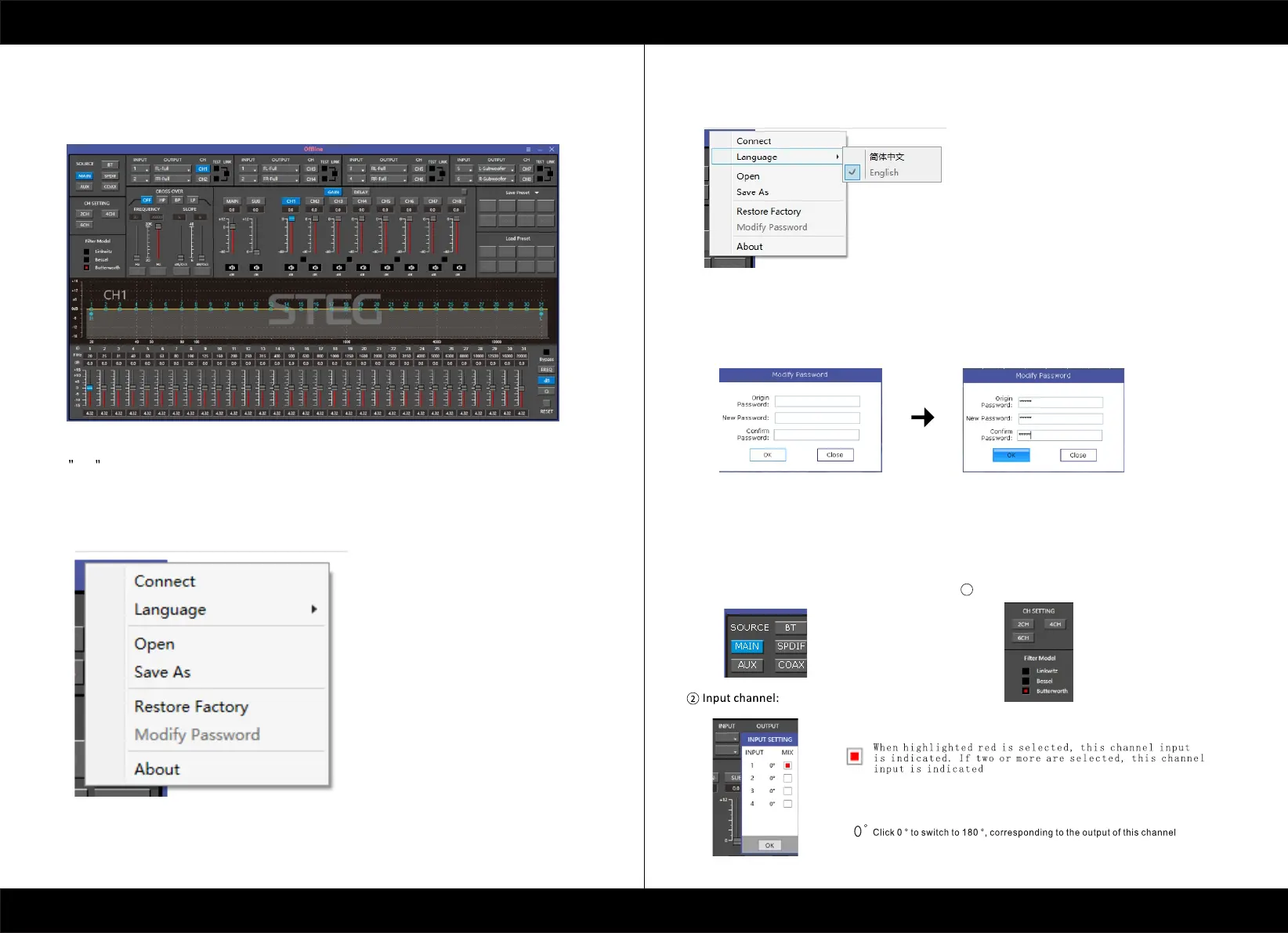This screenshot has height=933, width=1288.
Task: Check the MIX box for input 2
Action: pyautogui.click(x=787, y=779)
